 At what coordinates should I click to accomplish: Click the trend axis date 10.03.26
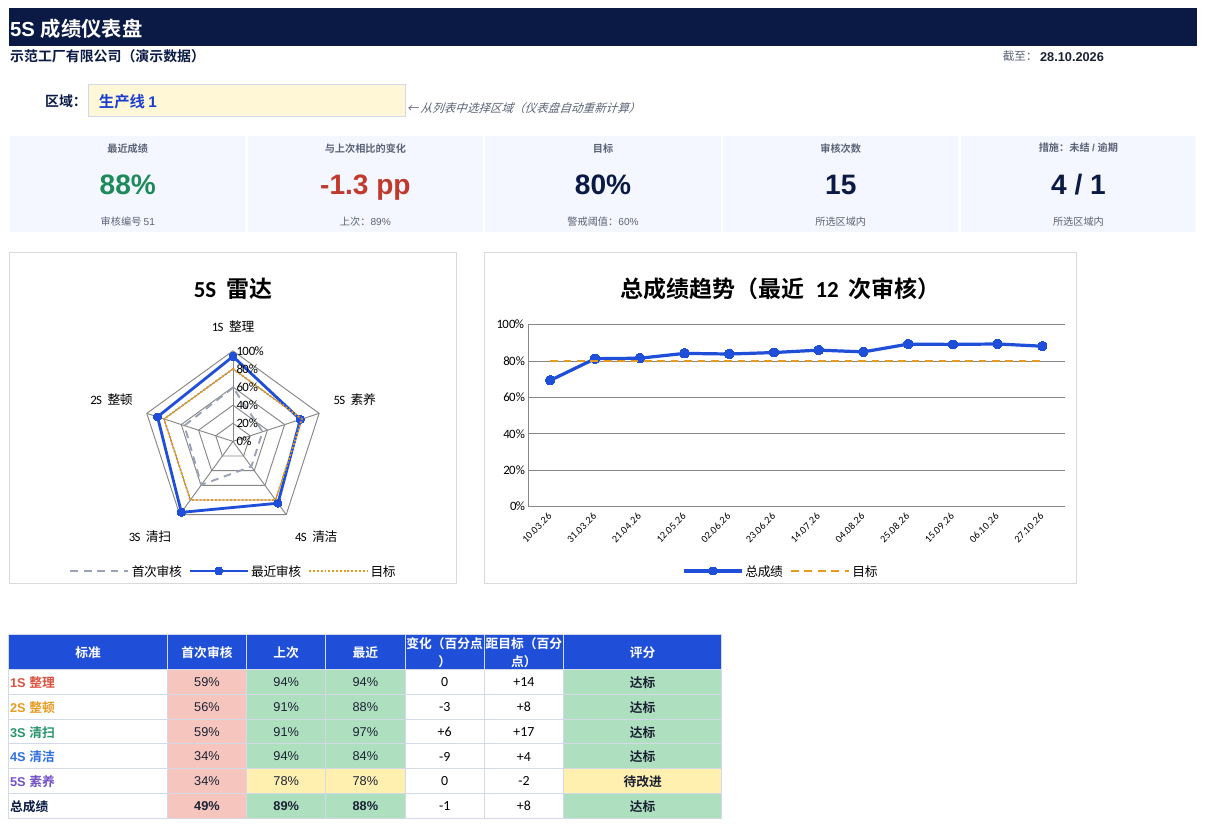pos(537,527)
